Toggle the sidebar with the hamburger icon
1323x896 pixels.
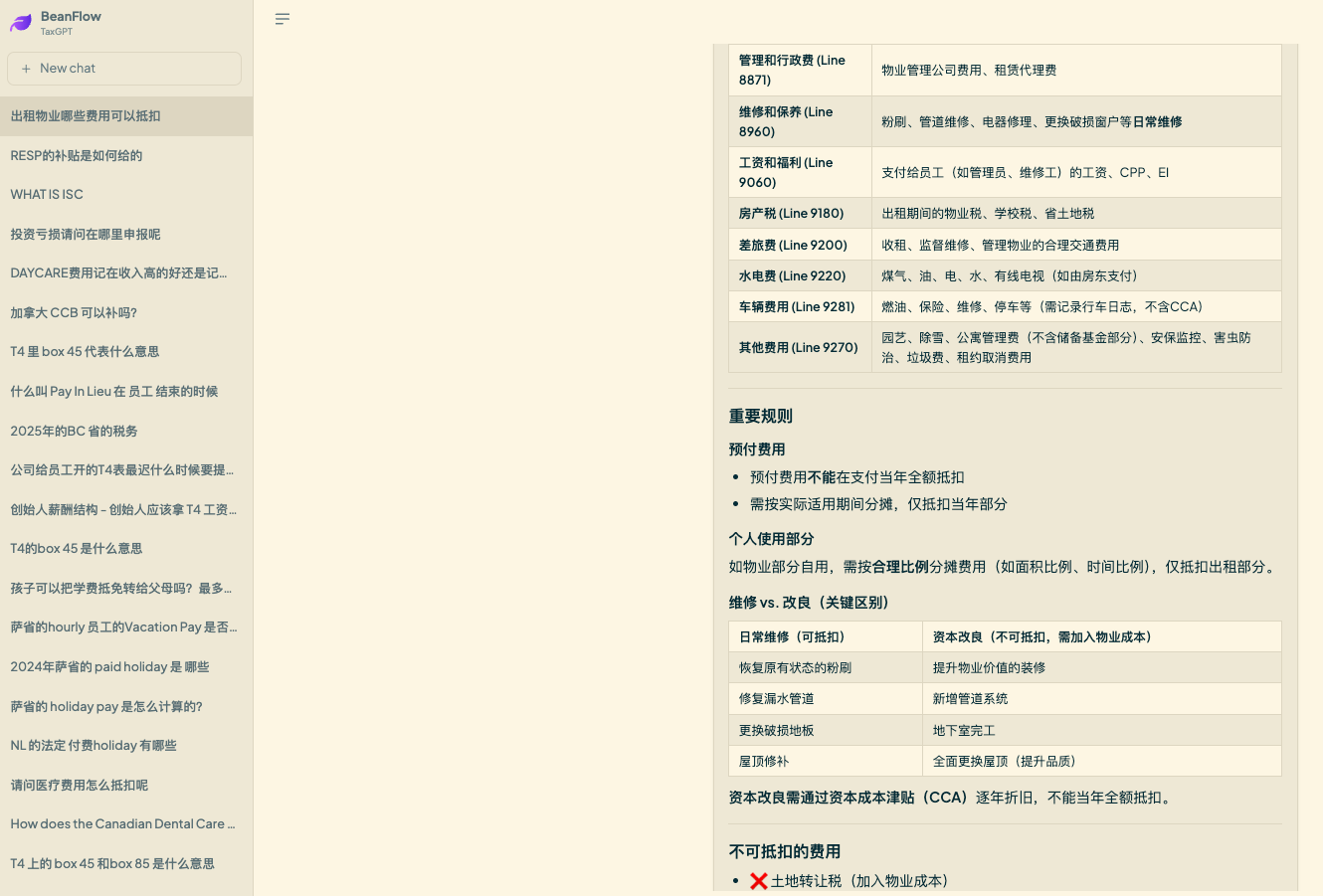pyautogui.click(x=283, y=19)
